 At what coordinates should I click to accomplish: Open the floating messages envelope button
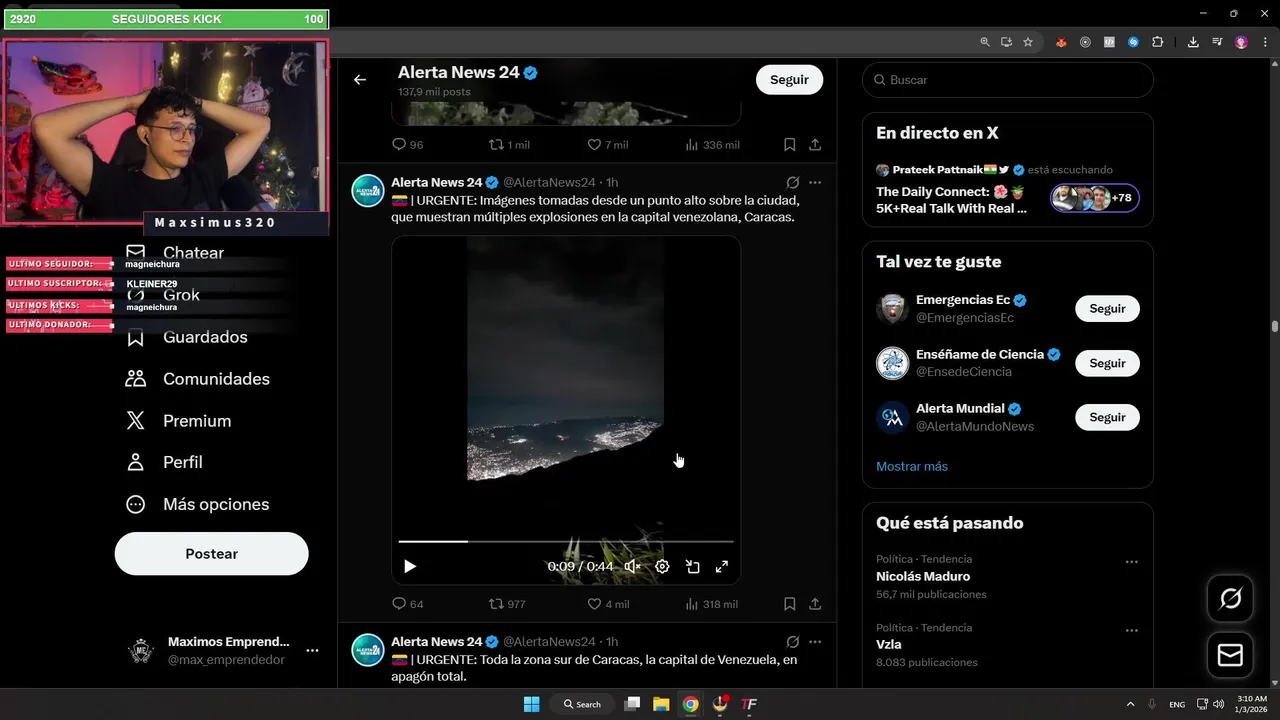(x=1231, y=655)
